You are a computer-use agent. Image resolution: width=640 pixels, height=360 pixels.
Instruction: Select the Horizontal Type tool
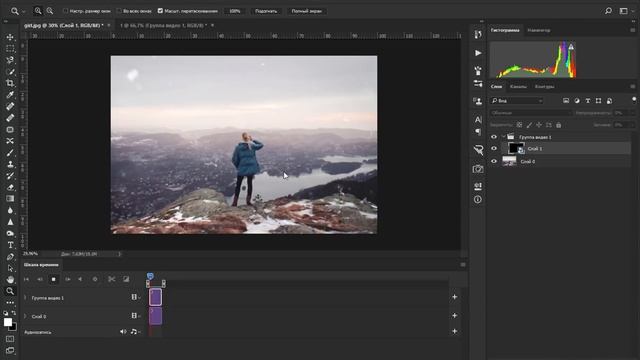coord(10,245)
